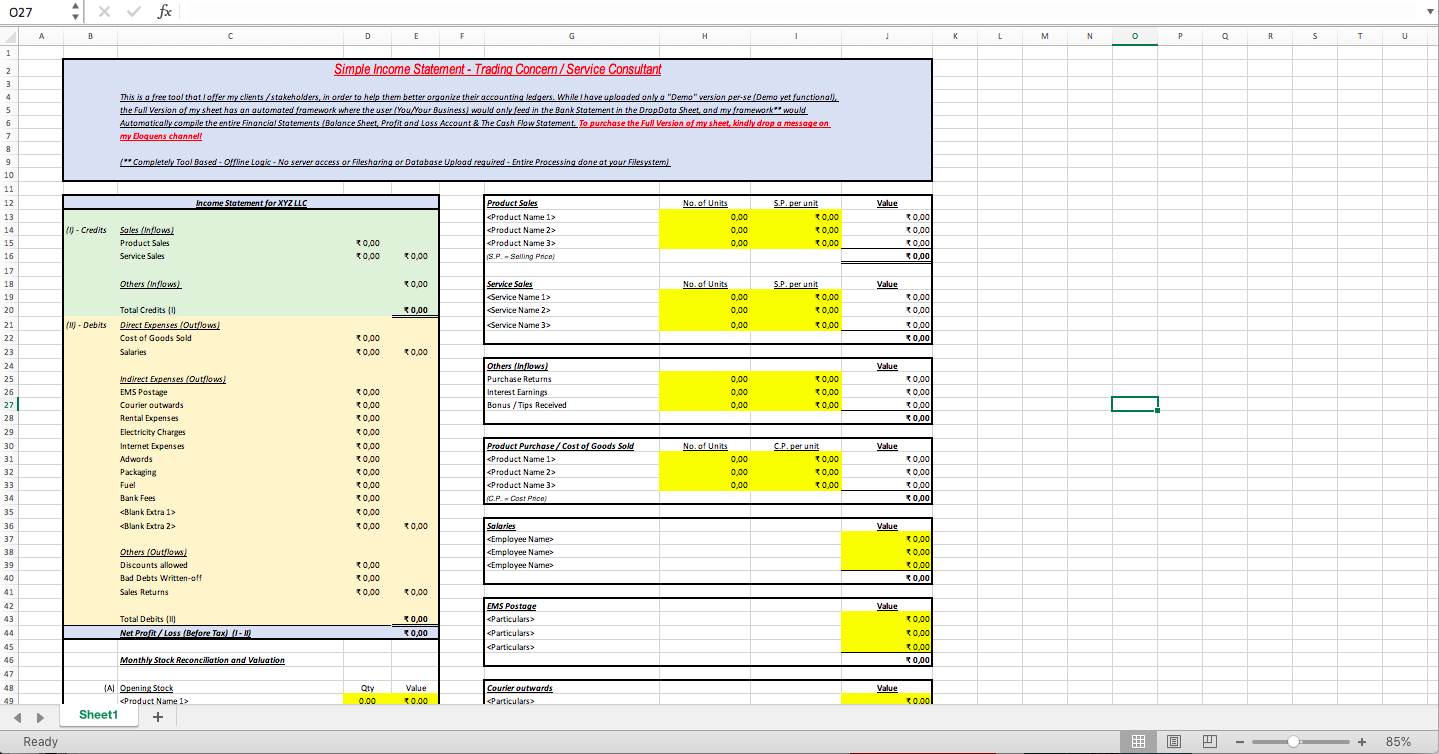The width and height of the screenshot is (1439, 754).
Task: Expand the formula bar with right arrow
Action: [1428, 12]
